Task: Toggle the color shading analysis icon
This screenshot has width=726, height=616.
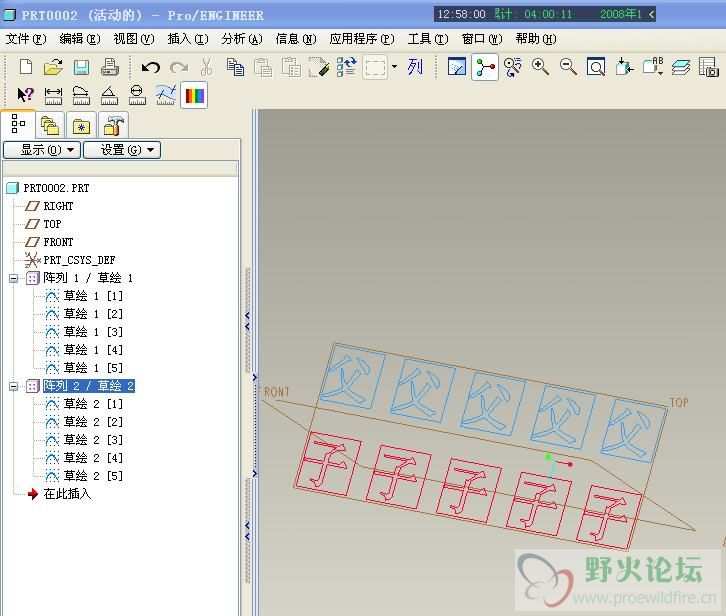Action: pyautogui.click(x=194, y=95)
